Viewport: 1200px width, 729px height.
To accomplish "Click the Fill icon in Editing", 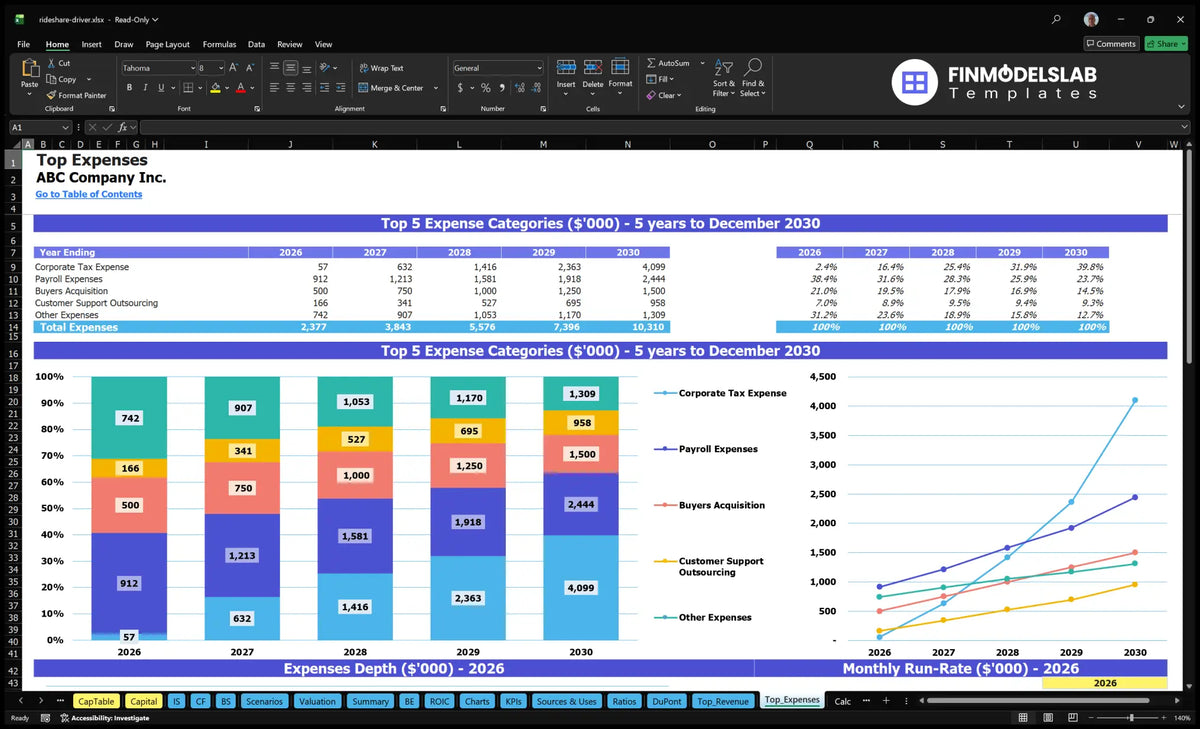I will pos(651,79).
